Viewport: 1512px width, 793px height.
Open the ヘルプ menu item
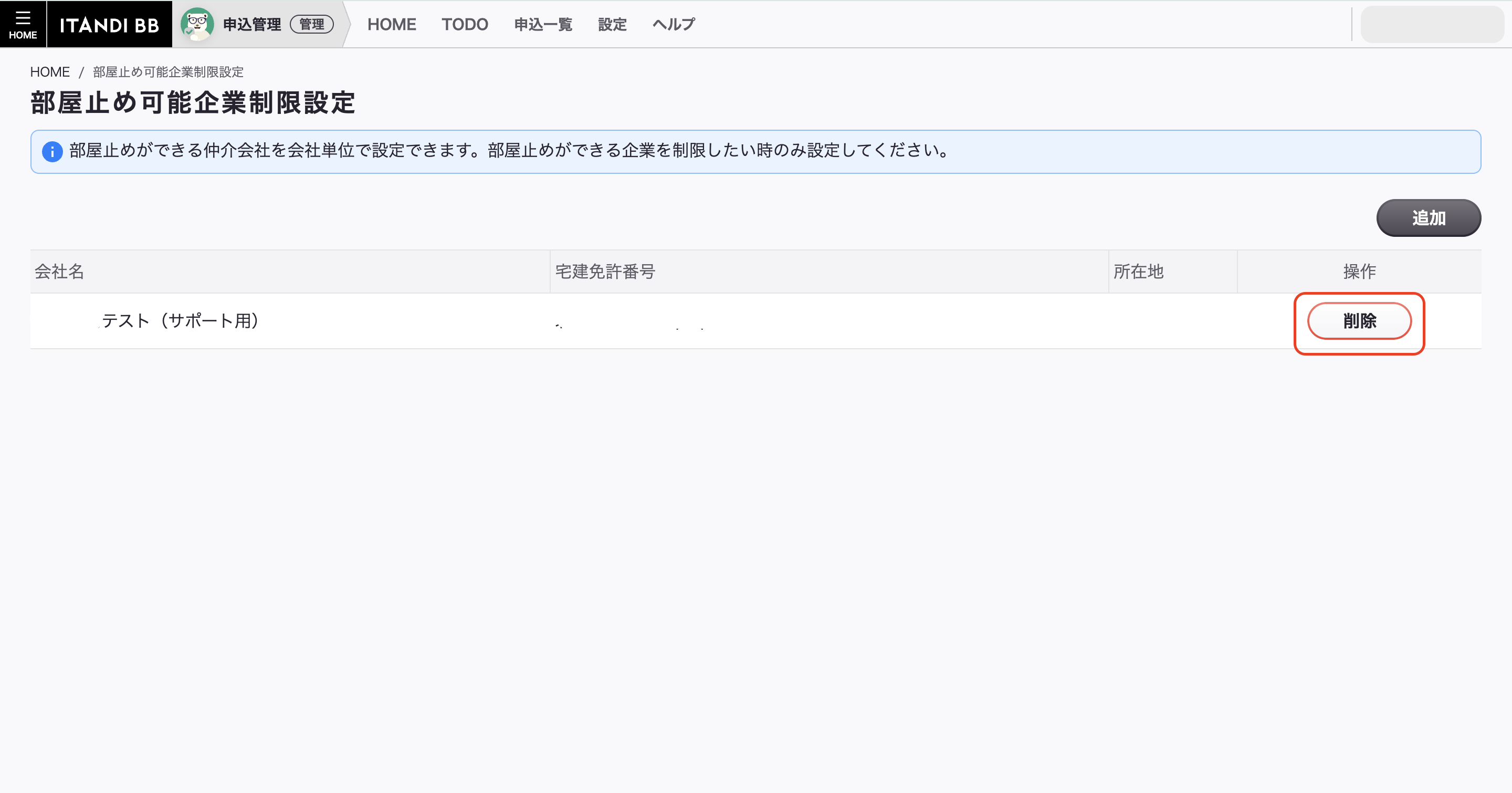(673, 24)
